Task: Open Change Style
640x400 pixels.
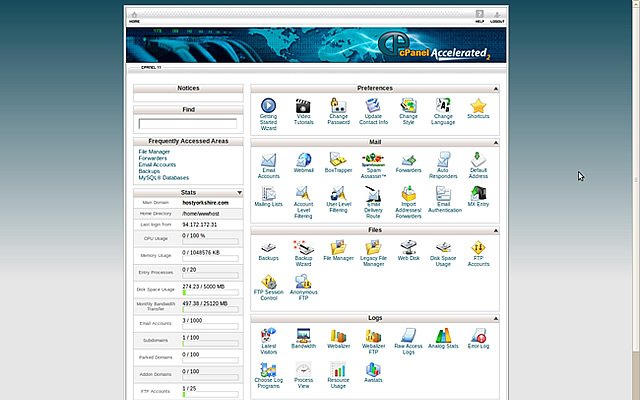Action: [408, 111]
